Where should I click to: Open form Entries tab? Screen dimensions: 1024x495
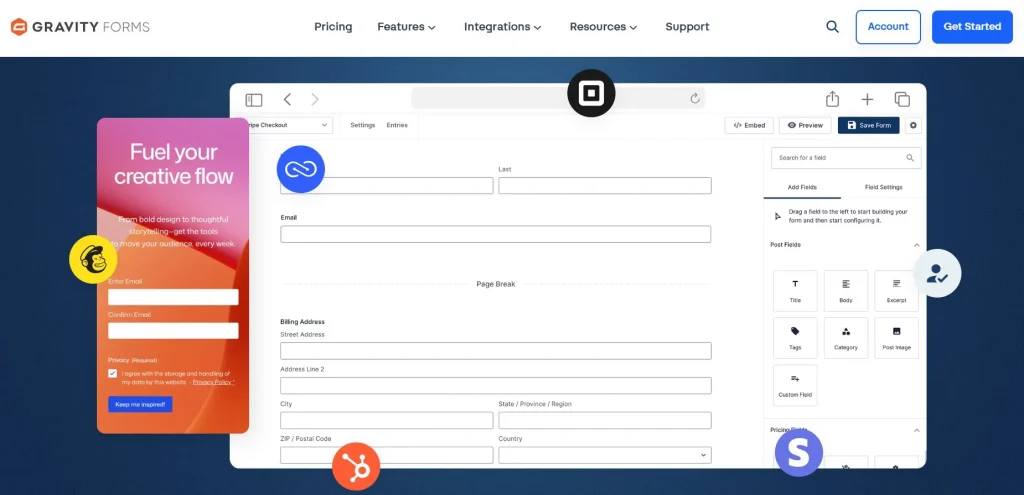pos(396,125)
